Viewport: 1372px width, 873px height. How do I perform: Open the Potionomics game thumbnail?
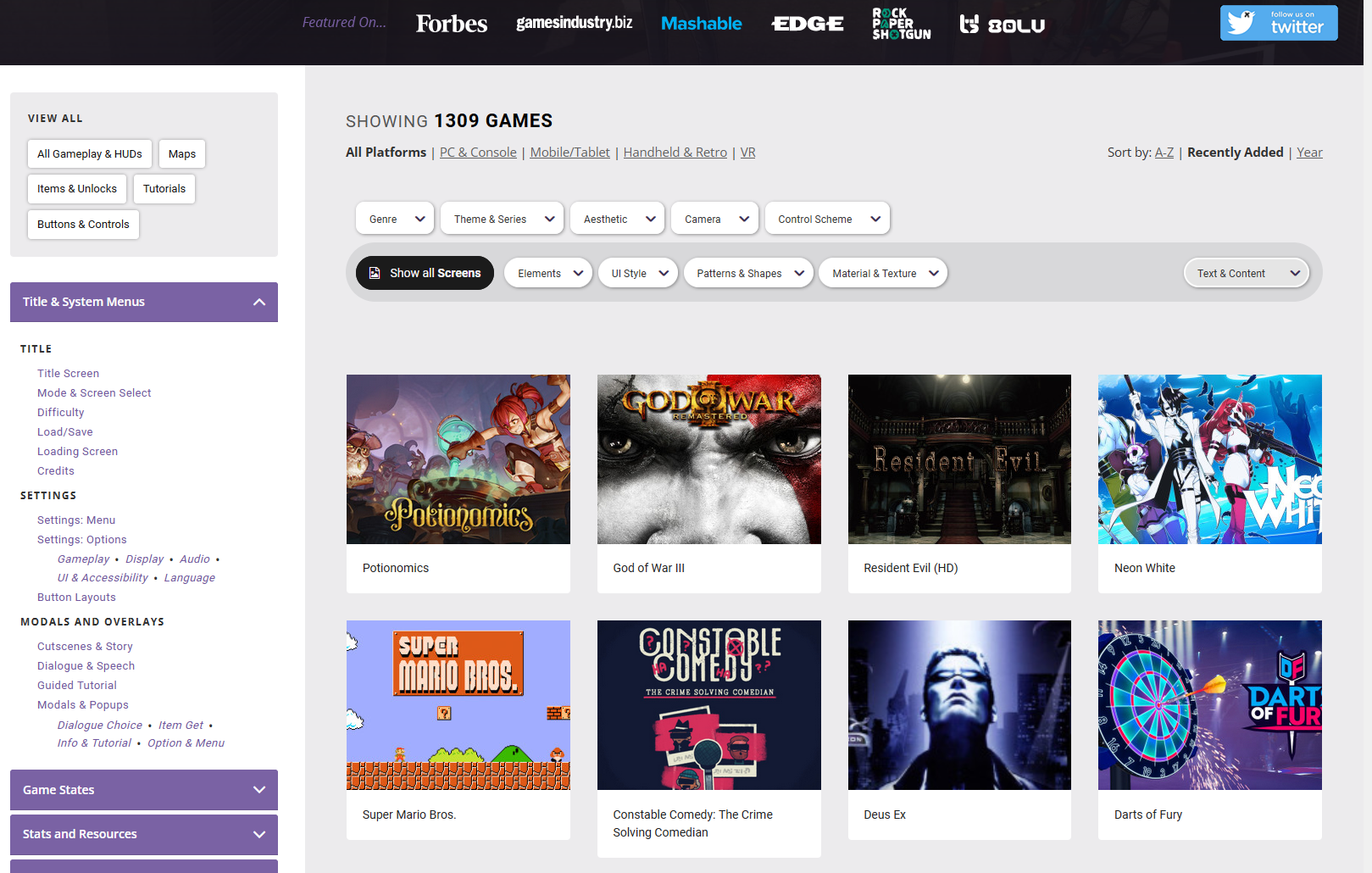coord(458,459)
